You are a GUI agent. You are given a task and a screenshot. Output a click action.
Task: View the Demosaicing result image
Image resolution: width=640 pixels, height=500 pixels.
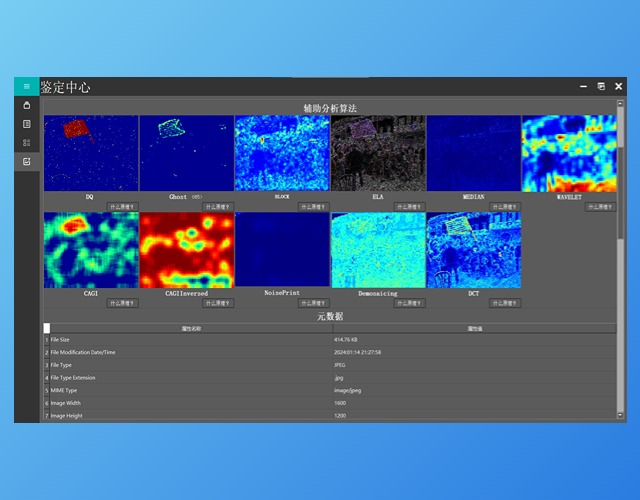coord(378,250)
